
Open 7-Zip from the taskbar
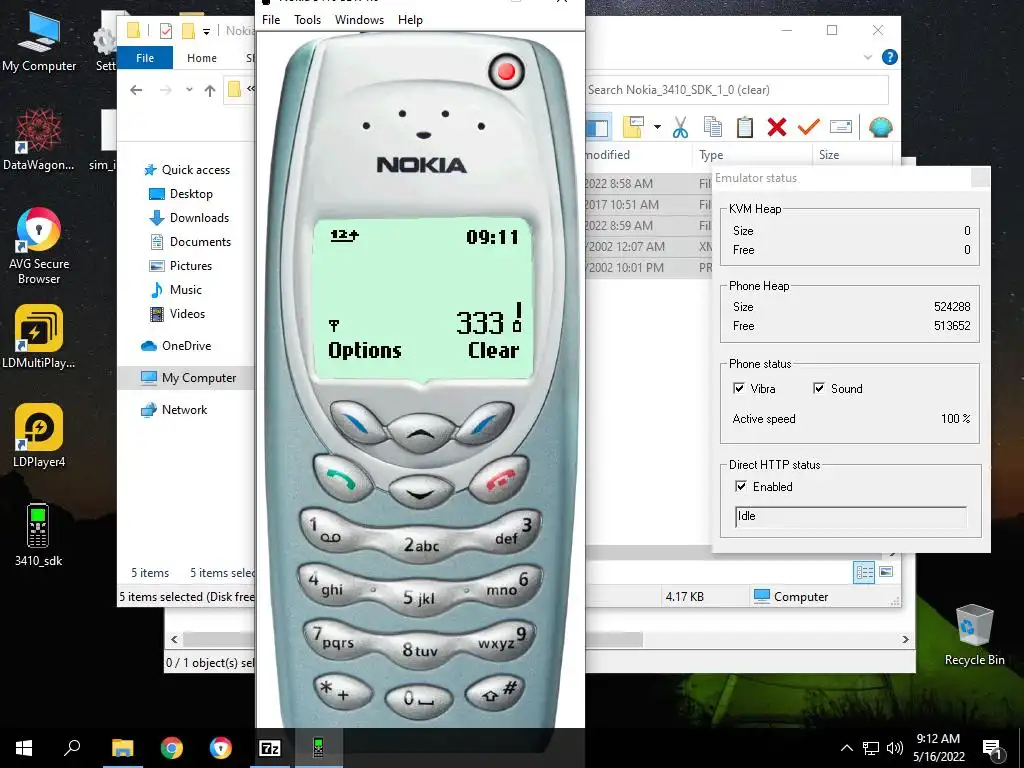click(270, 748)
